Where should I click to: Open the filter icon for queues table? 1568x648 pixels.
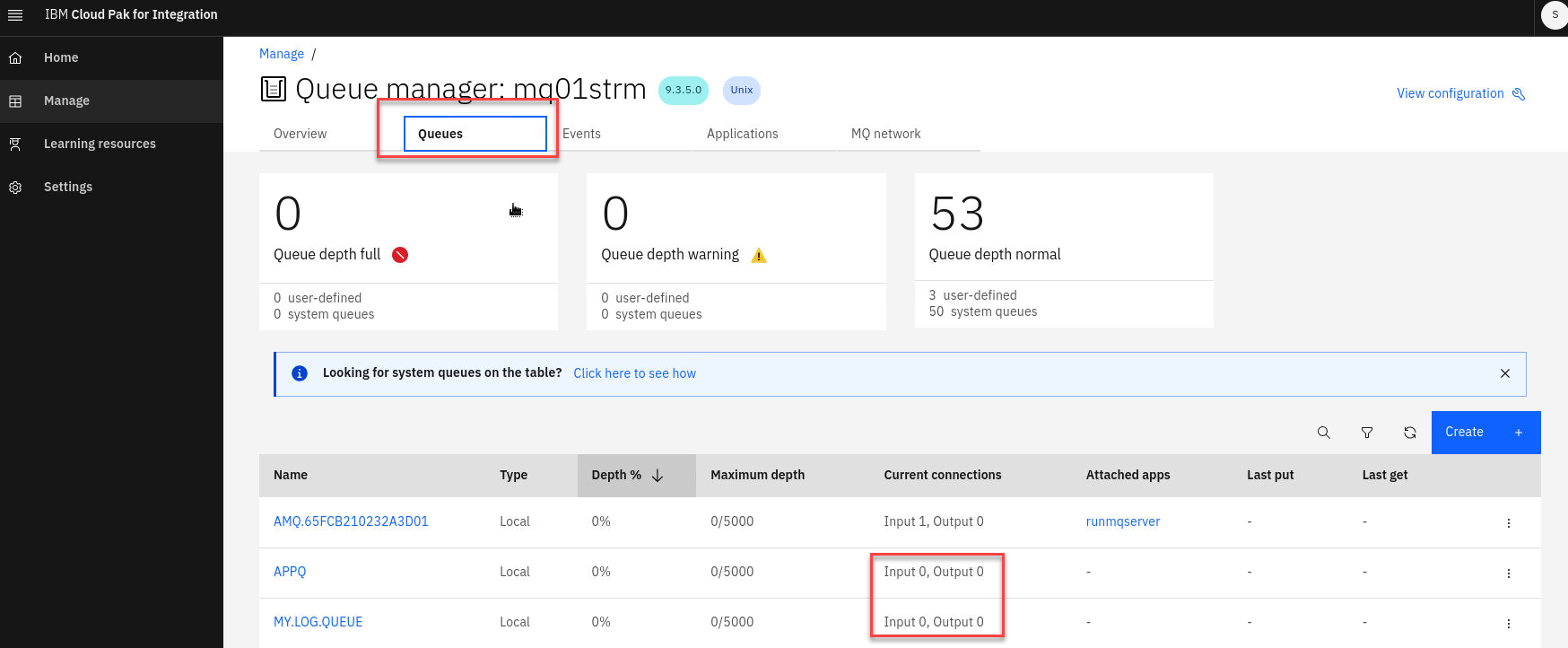[x=1366, y=433]
